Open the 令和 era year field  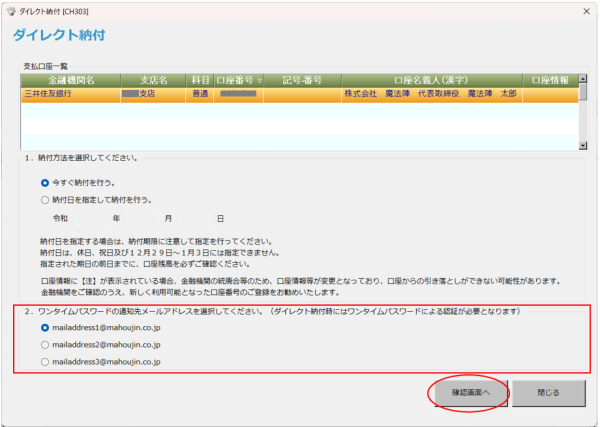coord(92,218)
